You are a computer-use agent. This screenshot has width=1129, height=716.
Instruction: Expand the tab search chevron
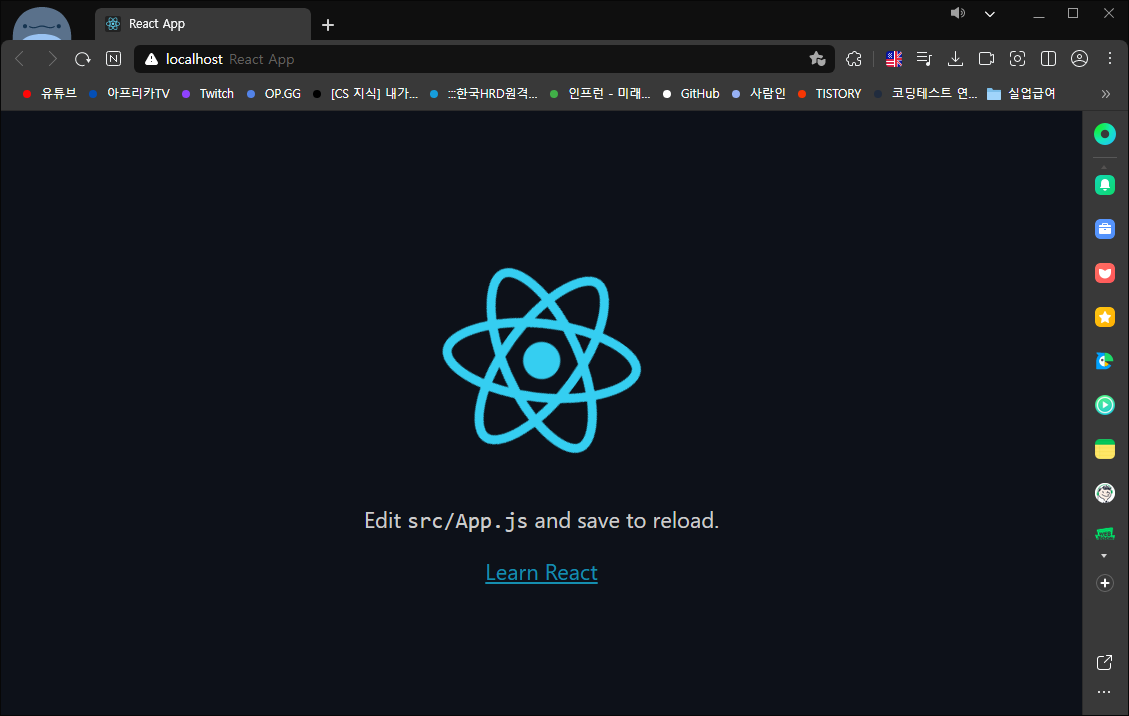990,14
